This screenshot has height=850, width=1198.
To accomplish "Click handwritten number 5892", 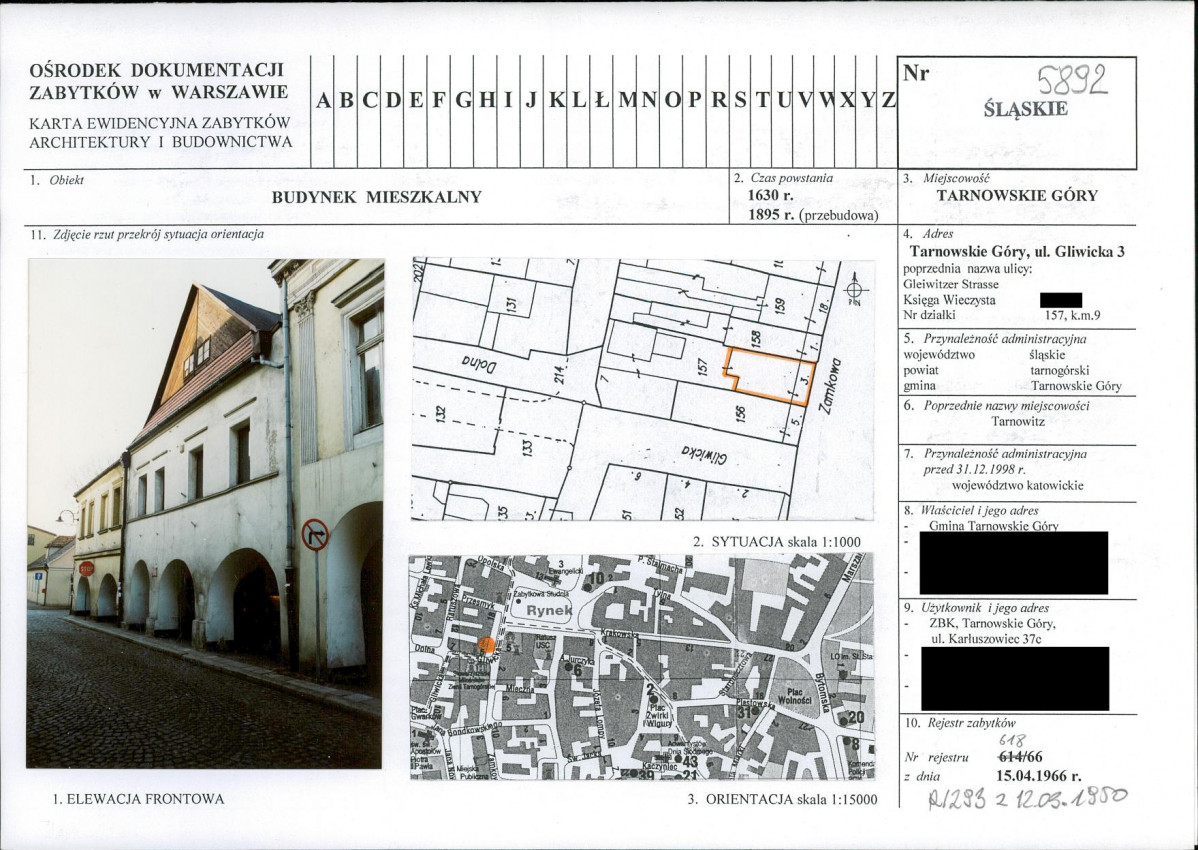I will click(1072, 79).
